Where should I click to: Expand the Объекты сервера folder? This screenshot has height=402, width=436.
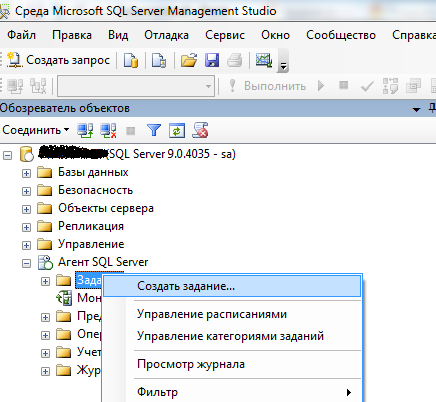coord(26,209)
